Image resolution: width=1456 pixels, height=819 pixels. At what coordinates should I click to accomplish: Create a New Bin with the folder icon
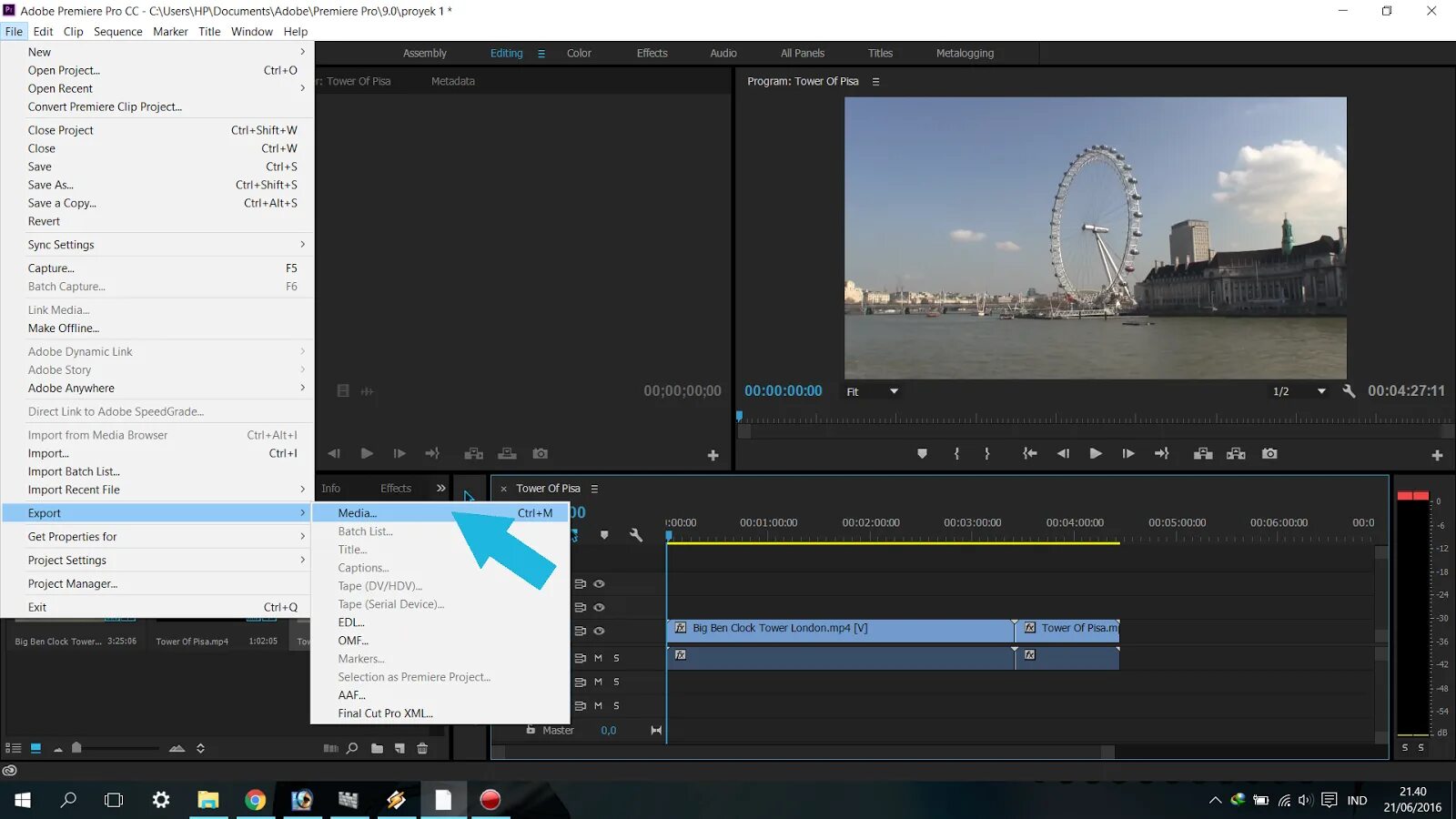[377, 748]
